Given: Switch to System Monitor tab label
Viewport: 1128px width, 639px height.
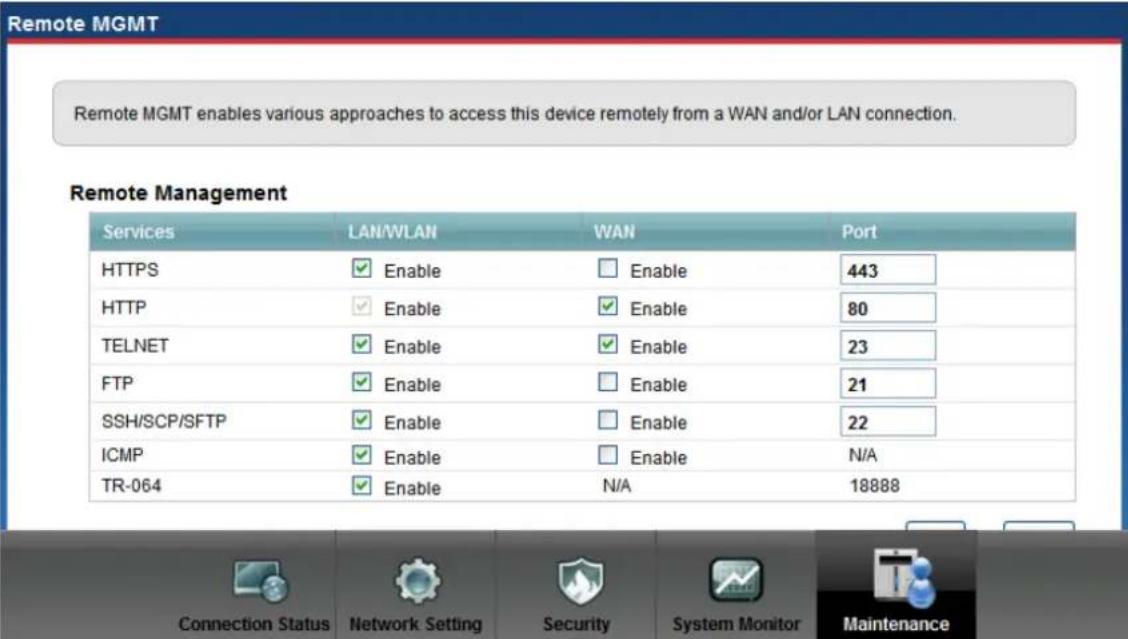Looking at the screenshot, I should (736, 624).
